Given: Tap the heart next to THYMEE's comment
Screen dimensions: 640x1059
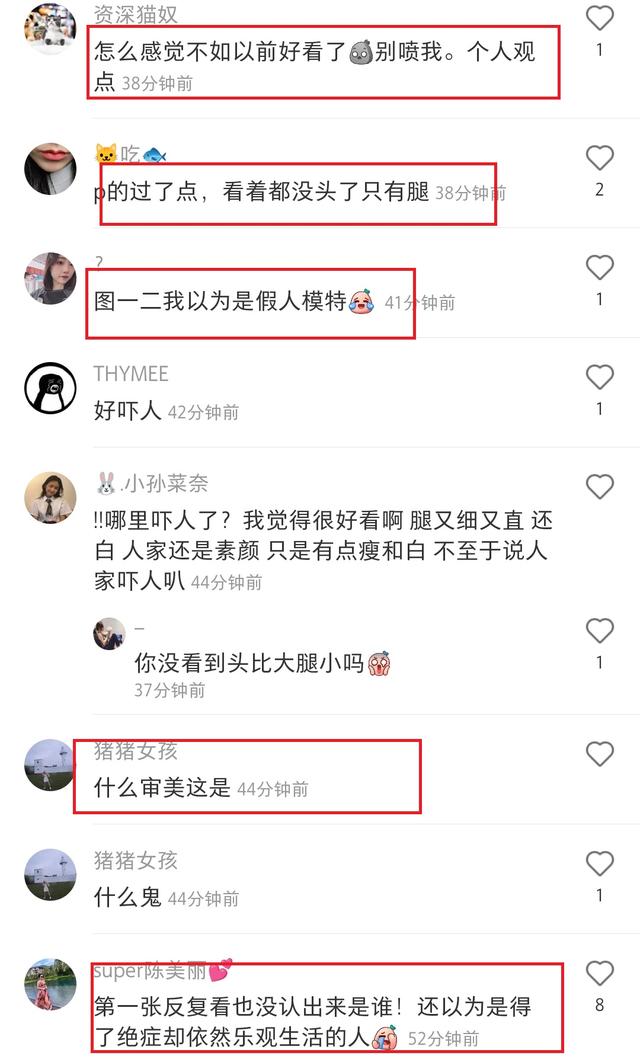Looking at the screenshot, I should [x=599, y=377].
